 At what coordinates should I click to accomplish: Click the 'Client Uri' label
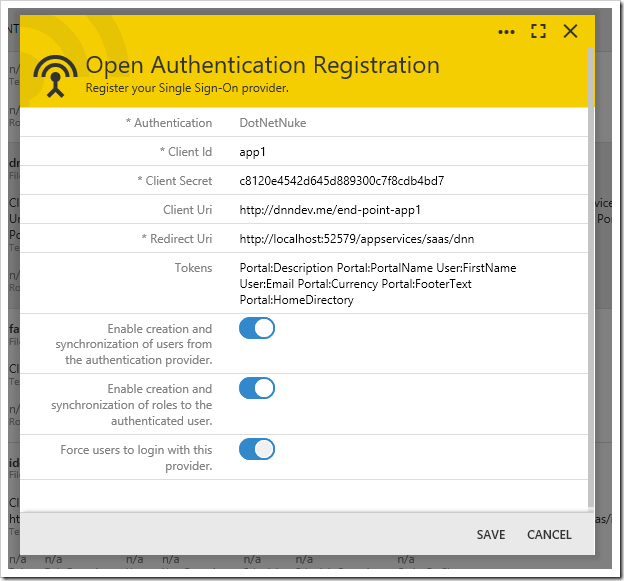tap(187, 210)
